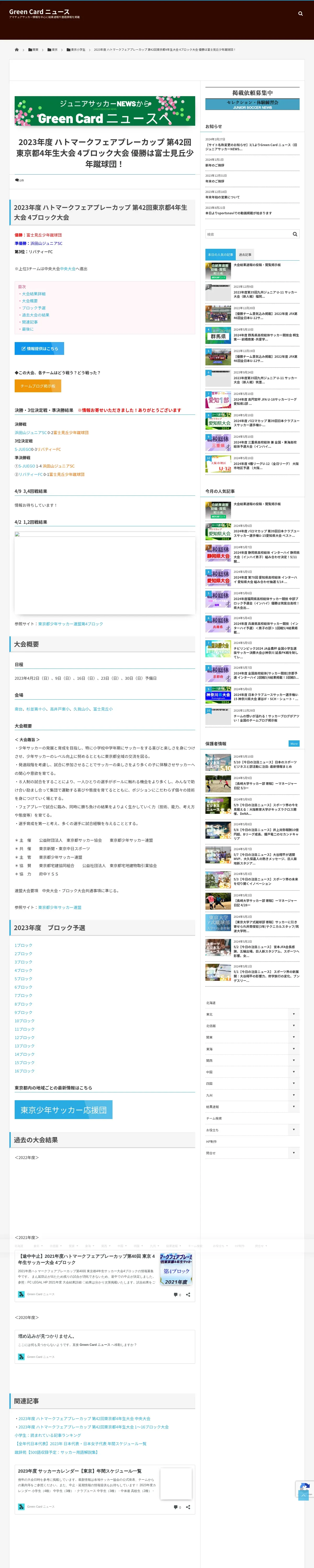Open the 16ブロック qualifier link

point(24,1071)
